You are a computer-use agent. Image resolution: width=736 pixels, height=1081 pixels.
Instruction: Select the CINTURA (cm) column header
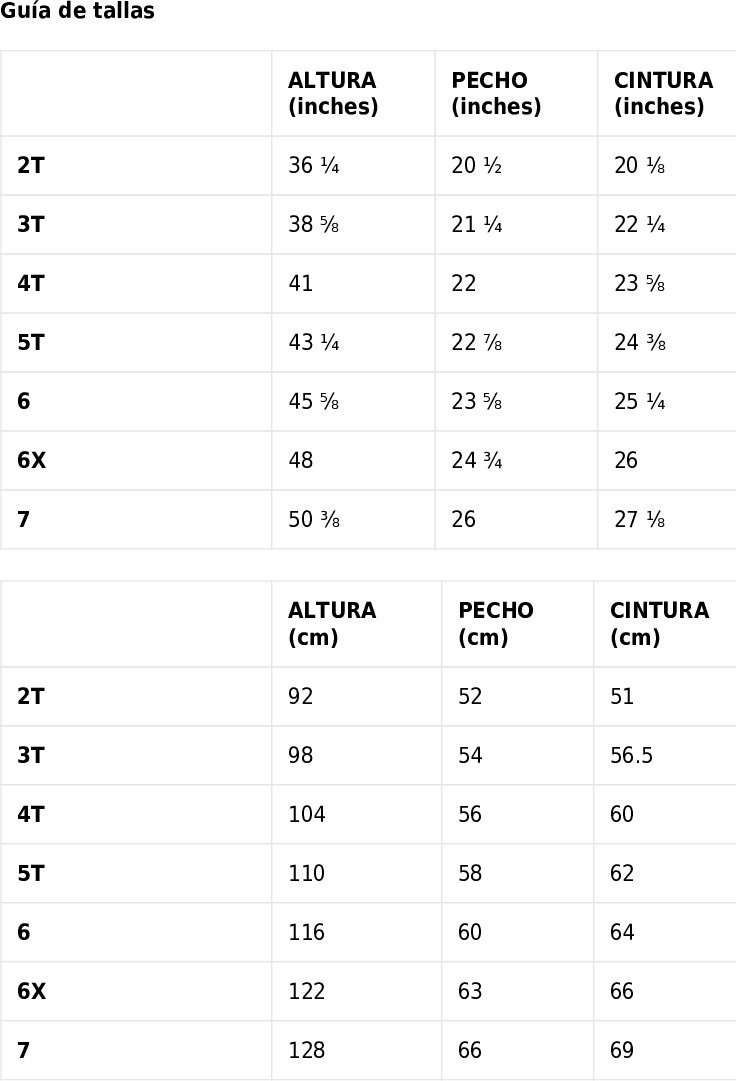pos(660,623)
